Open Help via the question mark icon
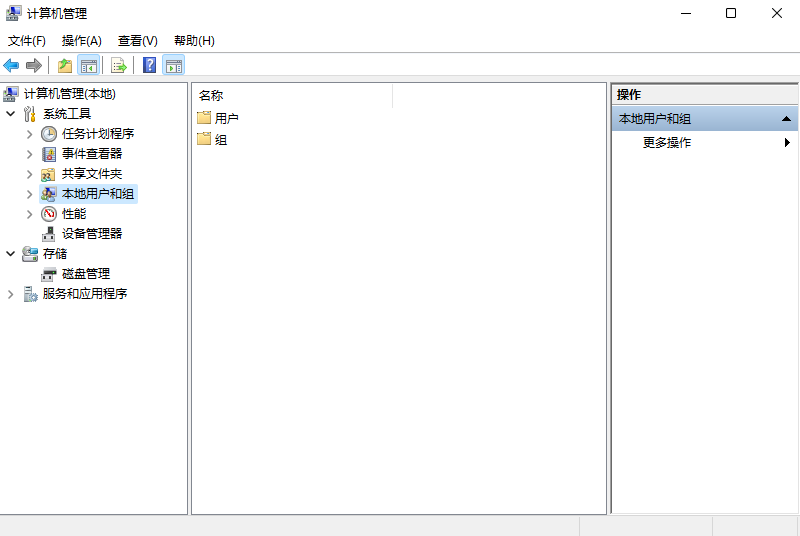 click(149, 65)
